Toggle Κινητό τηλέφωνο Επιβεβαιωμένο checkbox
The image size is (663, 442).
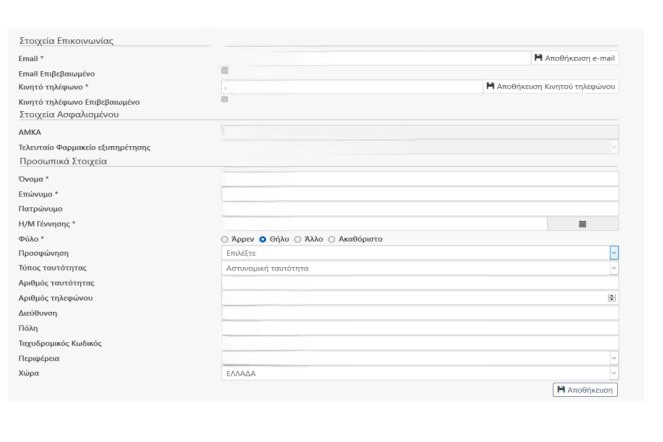pyautogui.click(x=225, y=99)
